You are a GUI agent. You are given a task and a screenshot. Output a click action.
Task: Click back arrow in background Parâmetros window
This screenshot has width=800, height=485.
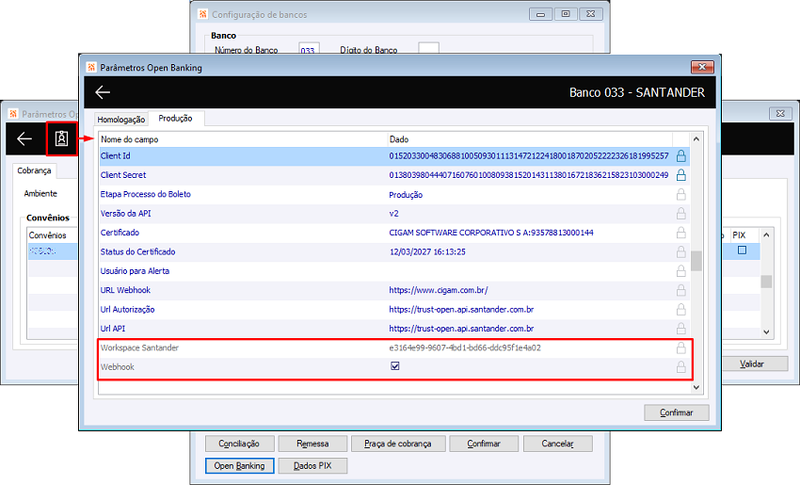click(24, 139)
